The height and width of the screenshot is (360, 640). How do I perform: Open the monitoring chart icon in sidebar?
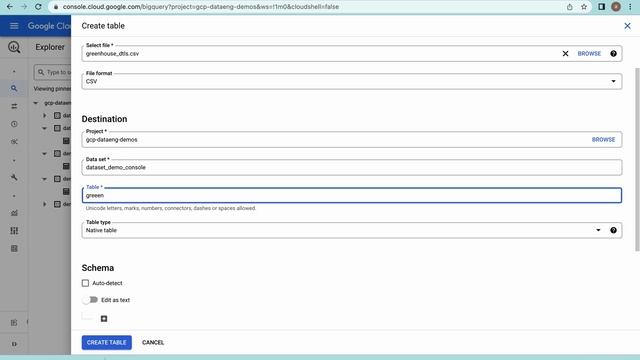coord(14,213)
